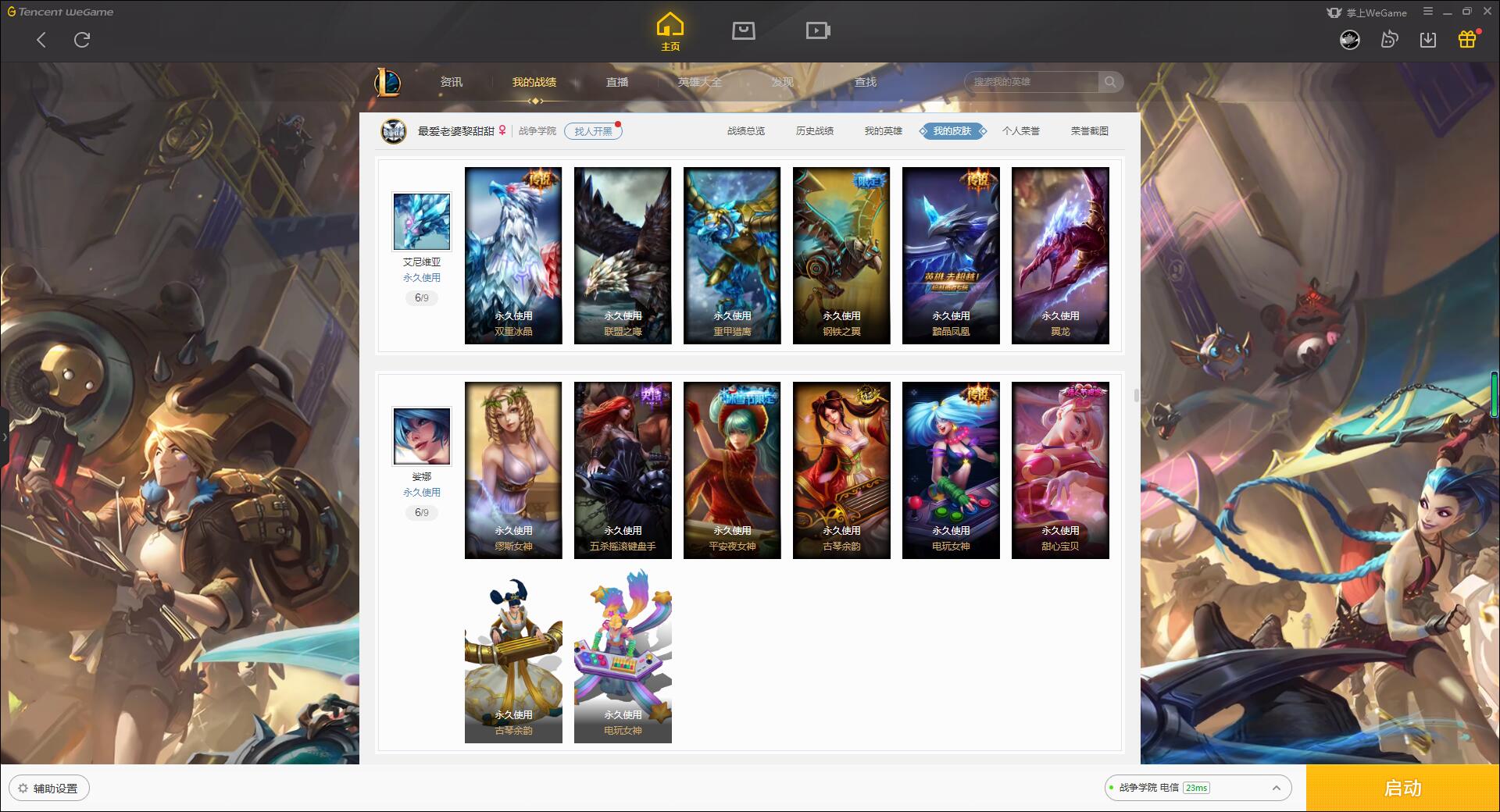The image size is (1500, 812).
Task: Open the gift box icon
Action: (1467, 39)
